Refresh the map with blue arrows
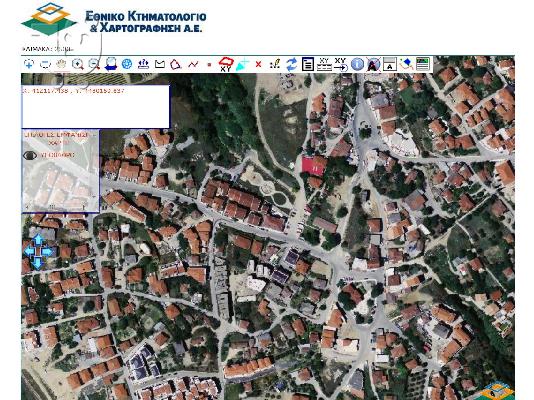 (292, 64)
